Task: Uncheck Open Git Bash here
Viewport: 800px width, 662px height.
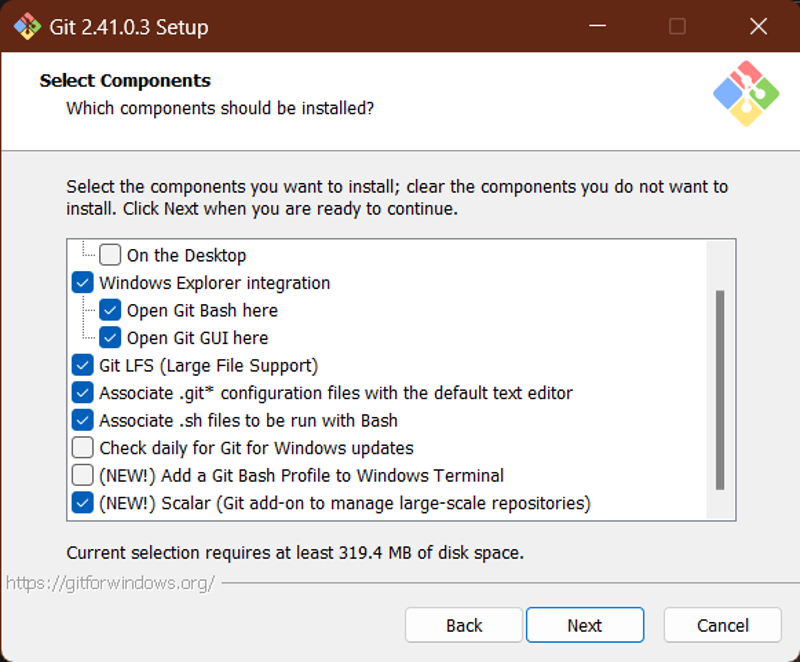Action: pyautogui.click(x=110, y=310)
